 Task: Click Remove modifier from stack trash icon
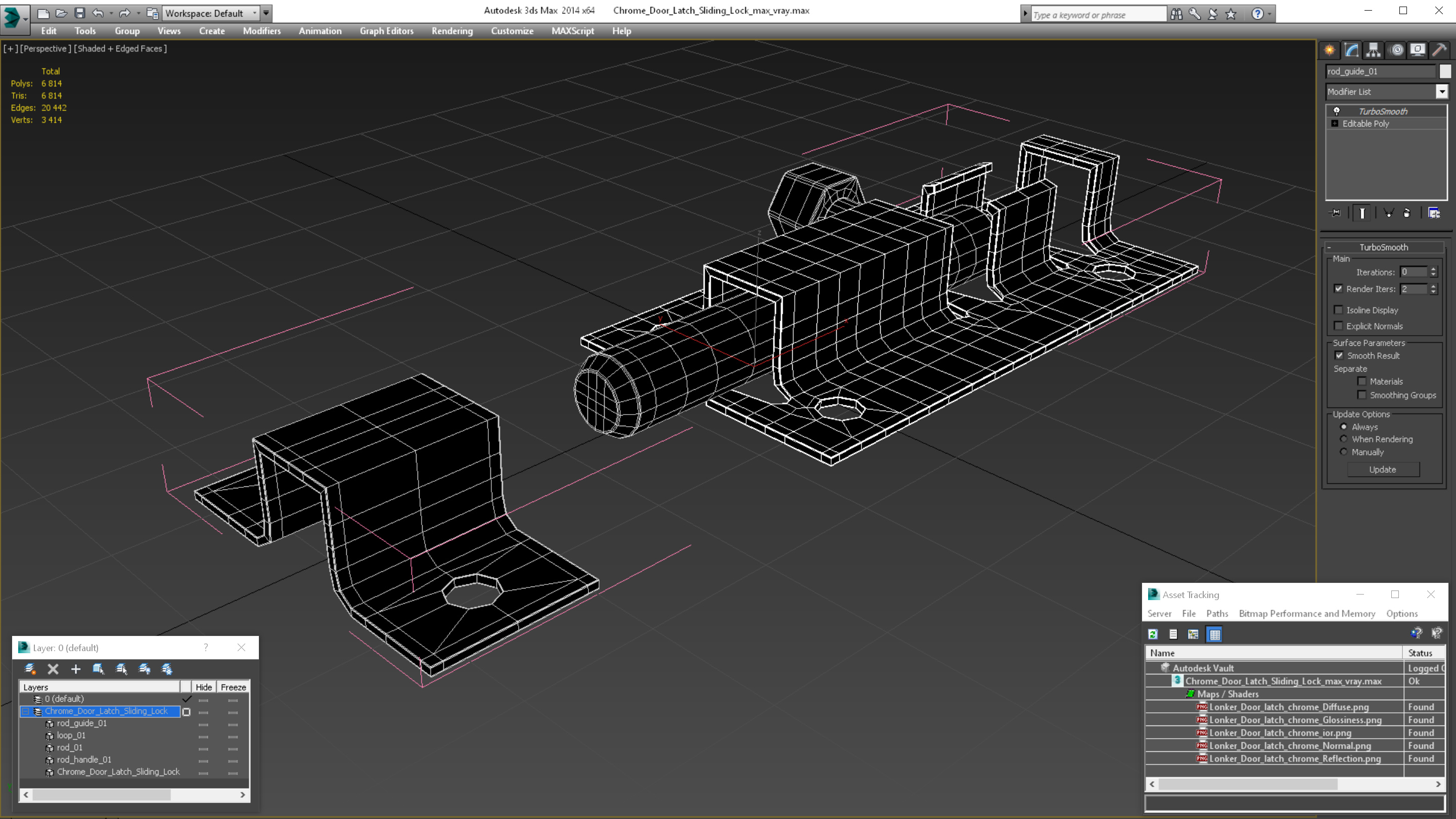(x=1407, y=213)
